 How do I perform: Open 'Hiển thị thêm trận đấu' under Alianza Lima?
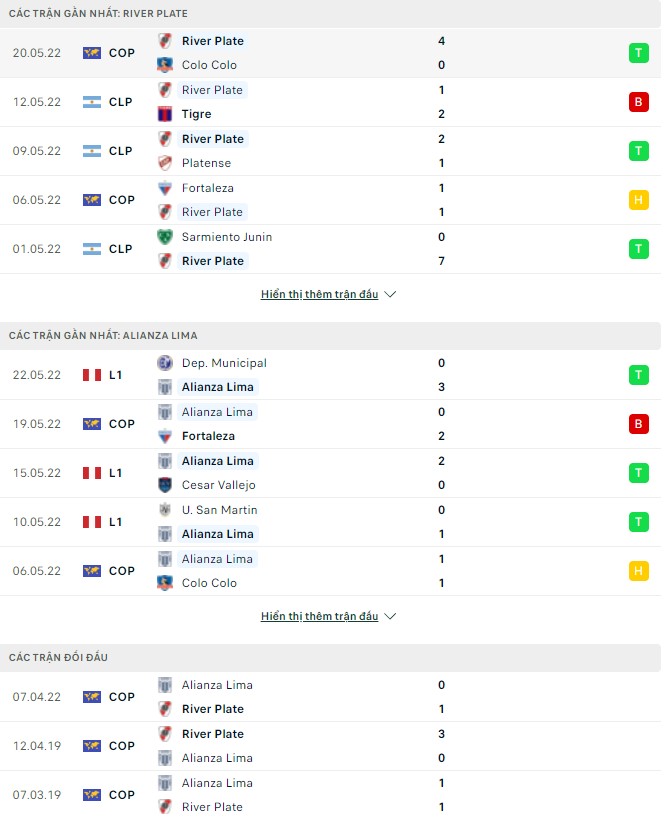coord(319,617)
